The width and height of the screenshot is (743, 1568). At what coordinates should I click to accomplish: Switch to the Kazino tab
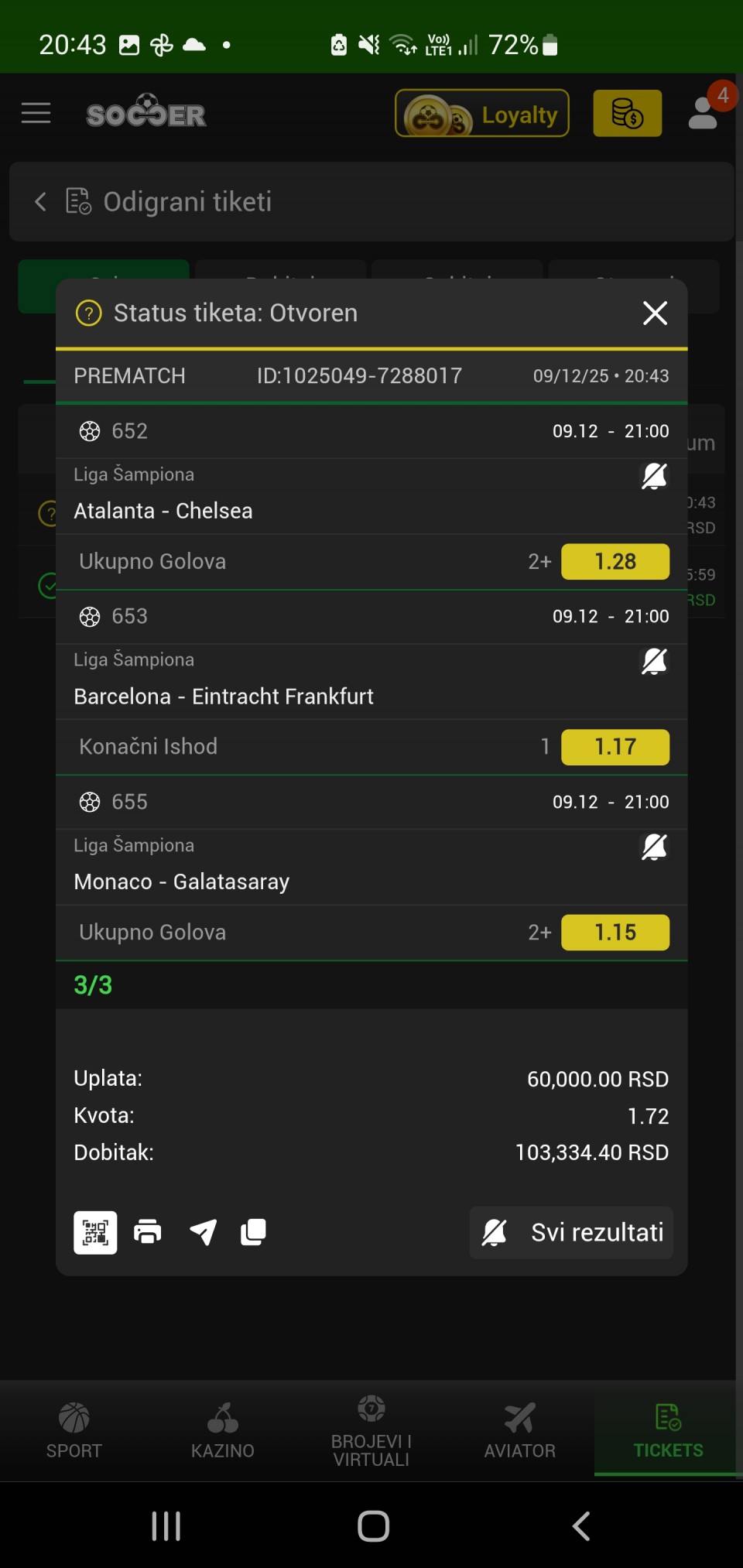click(223, 1431)
